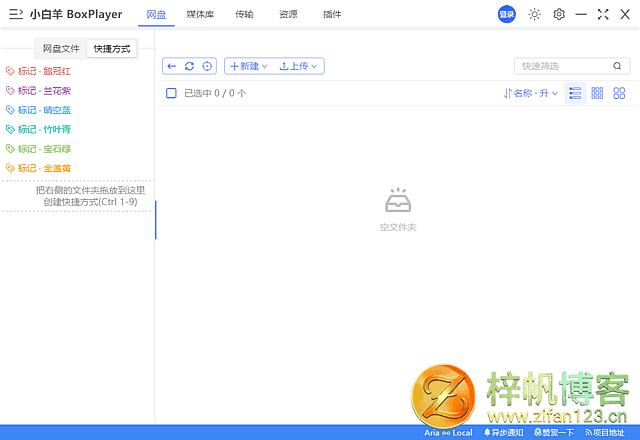Expand the 上传 dropdown
Viewport: 640px width, 440px height.
[298, 66]
